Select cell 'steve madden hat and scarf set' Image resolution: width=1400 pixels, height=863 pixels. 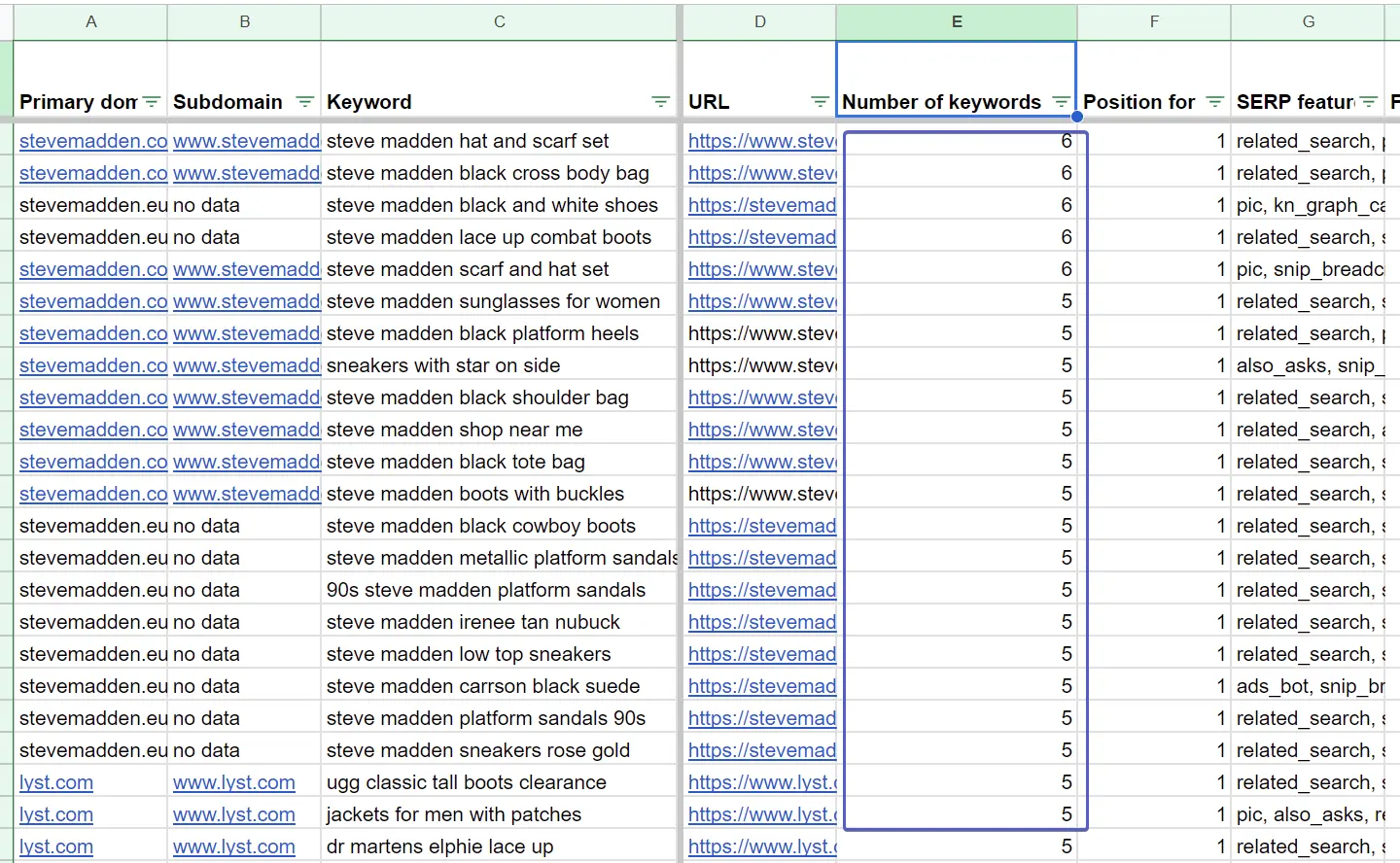499,141
